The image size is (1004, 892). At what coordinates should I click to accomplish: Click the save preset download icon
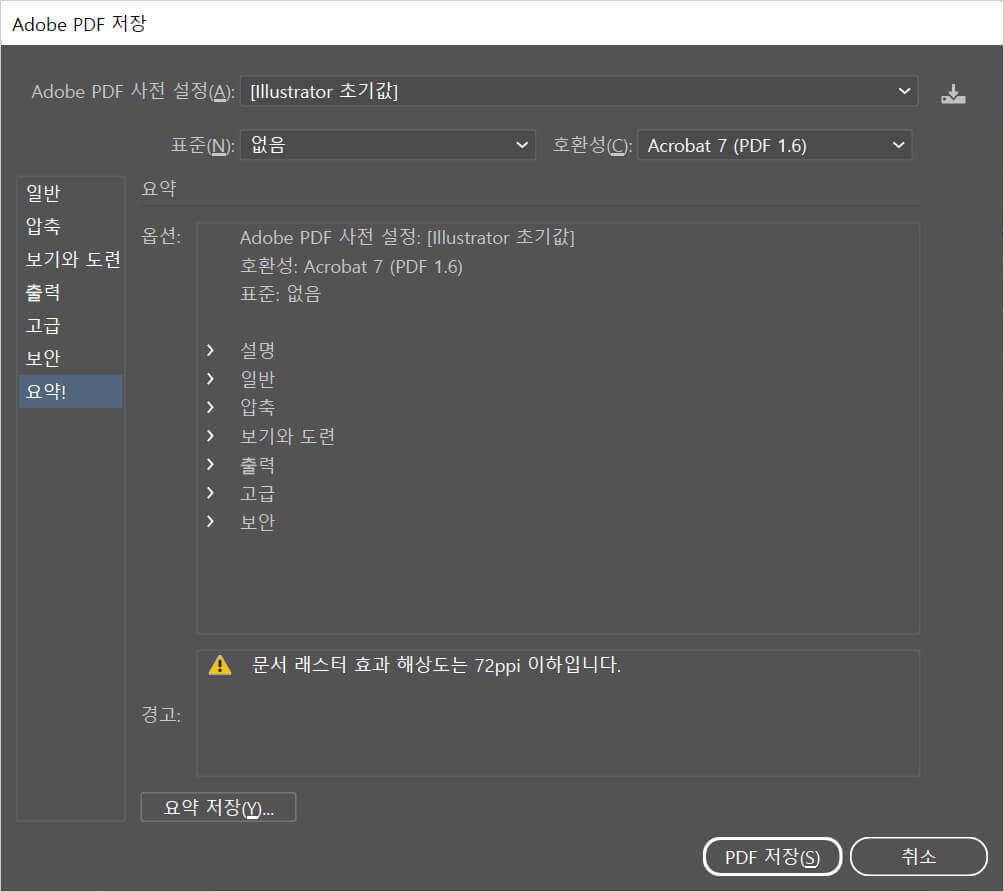953,93
